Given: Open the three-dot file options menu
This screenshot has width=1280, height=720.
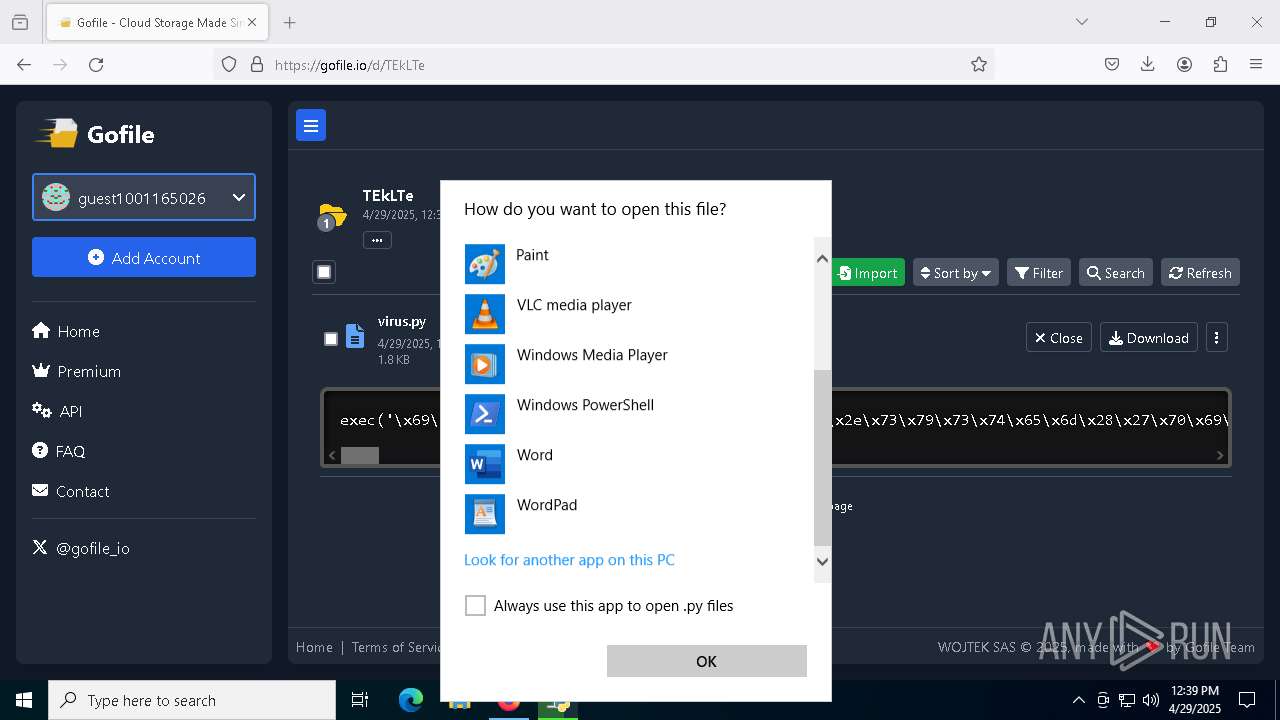Looking at the screenshot, I should [x=1217, y=338].
